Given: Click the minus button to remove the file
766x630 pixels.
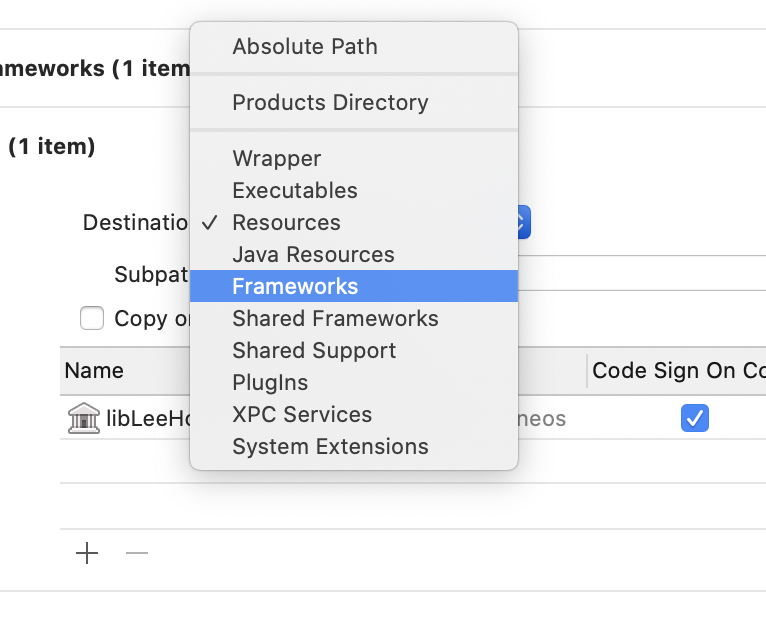Looking at the screenshot, I should click(137, 553).
